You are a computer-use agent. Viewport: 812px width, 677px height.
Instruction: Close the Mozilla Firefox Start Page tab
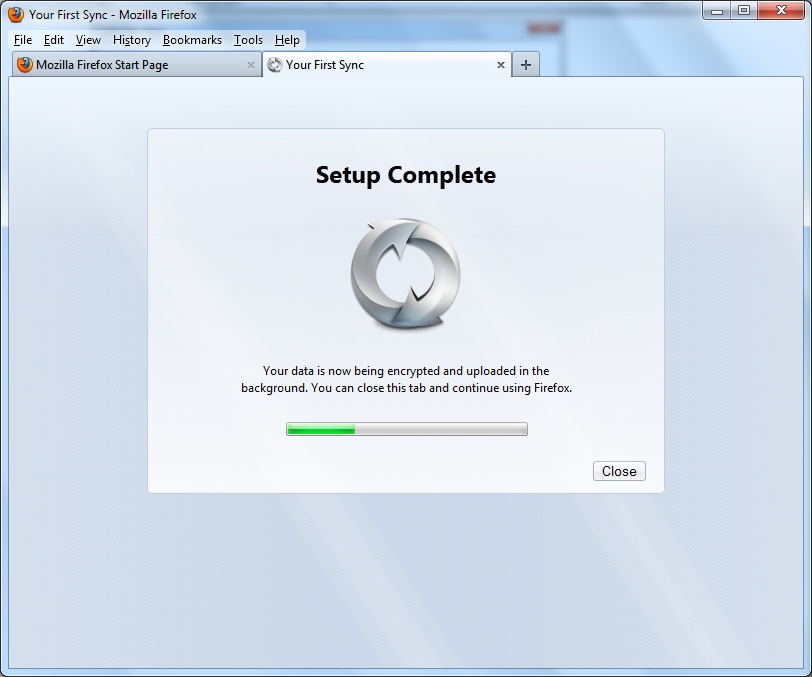251,65
